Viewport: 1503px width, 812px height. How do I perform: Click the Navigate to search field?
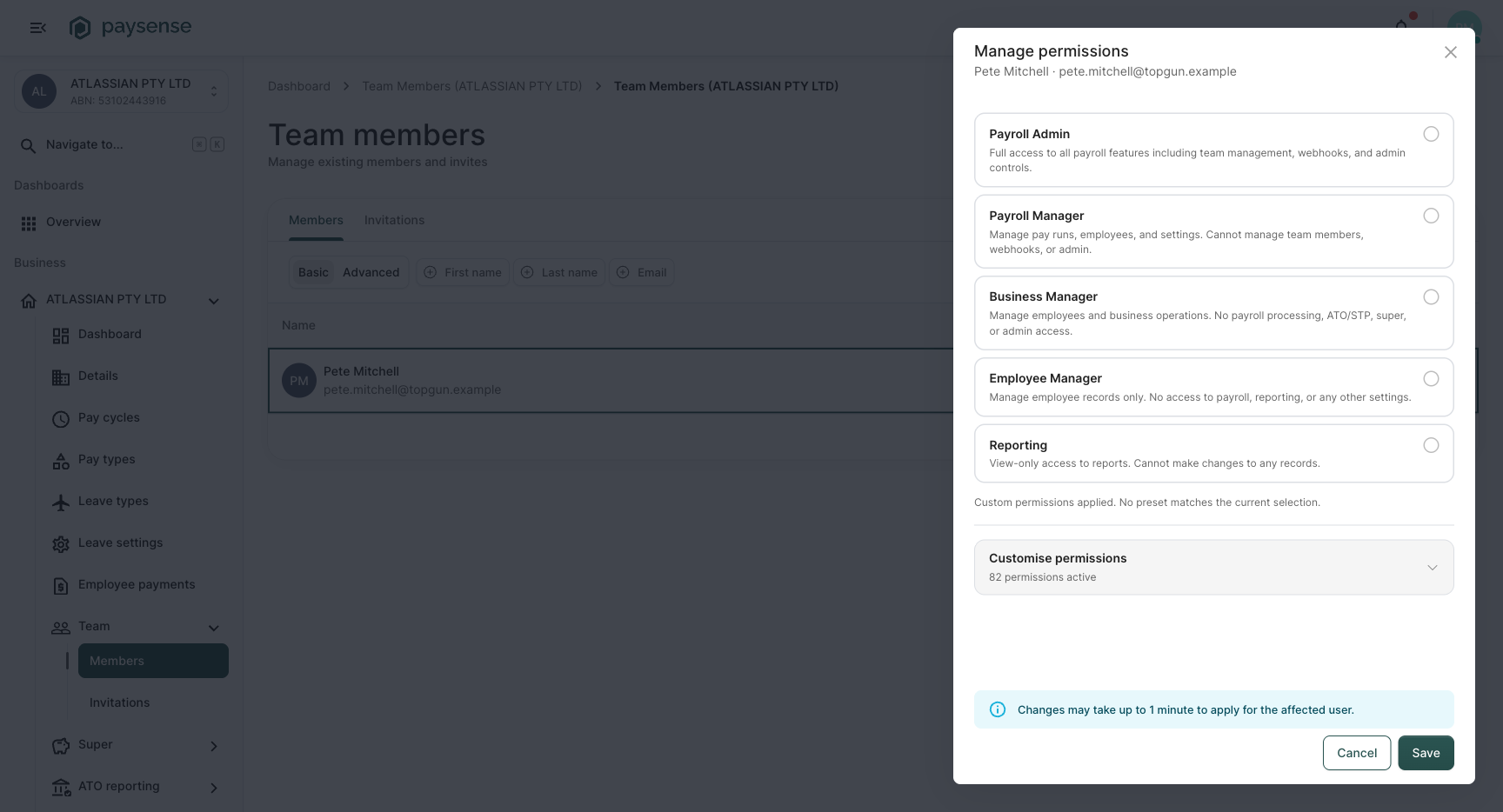(122, 145)
